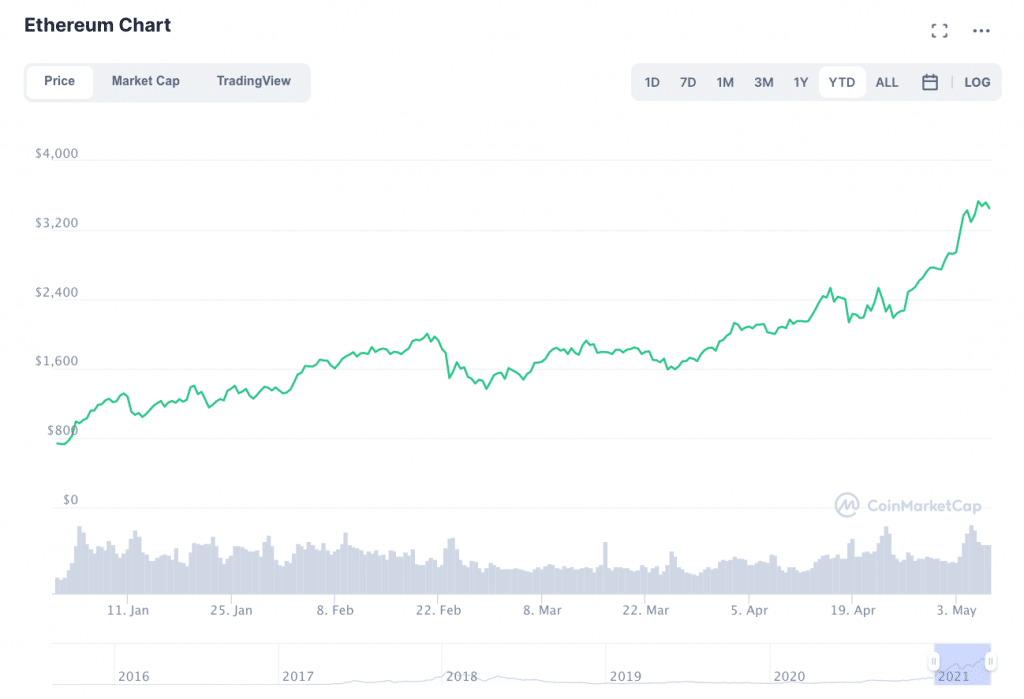This screenshot has width=1024, height=699.
Task: Grab the right range slider handle
Action: (990, 661)
